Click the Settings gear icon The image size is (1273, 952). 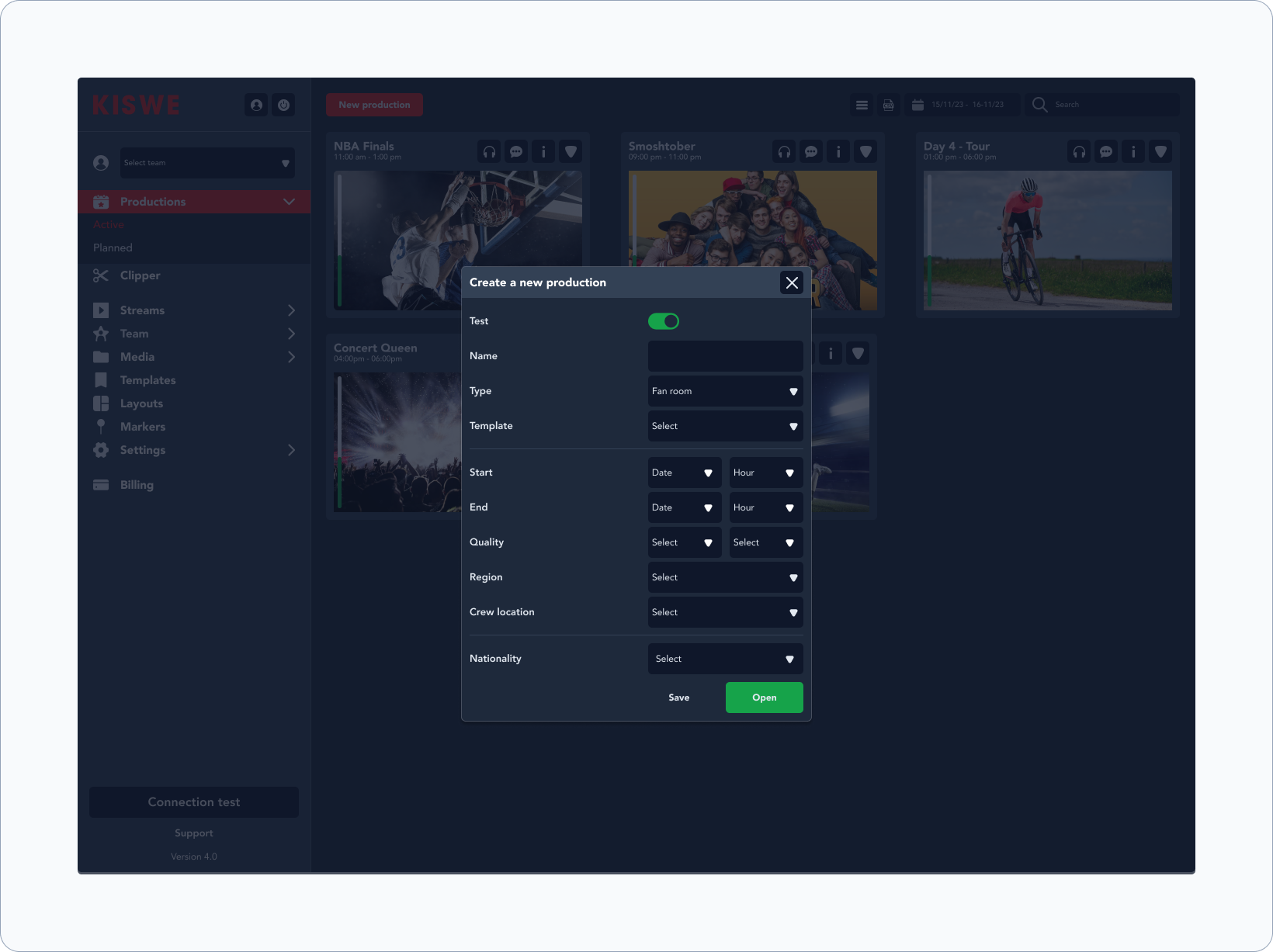tap(101, 450)
